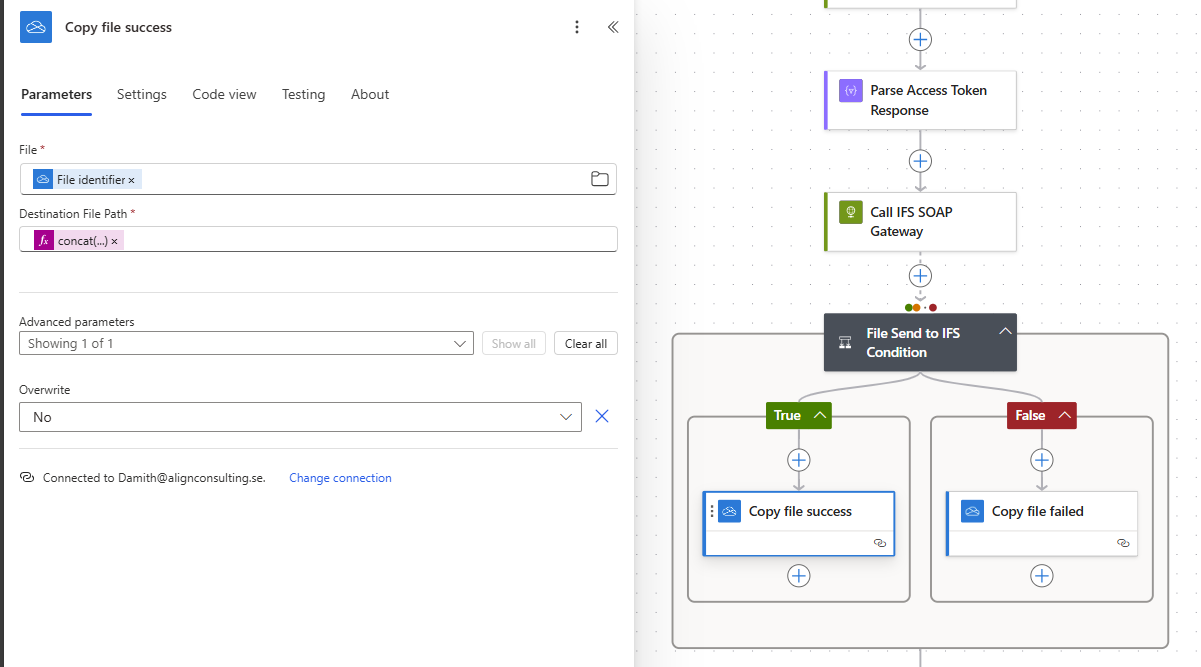This screenshot has width=1201, height=667.
Task: Switch to the Code view tab
Action: 224,94
